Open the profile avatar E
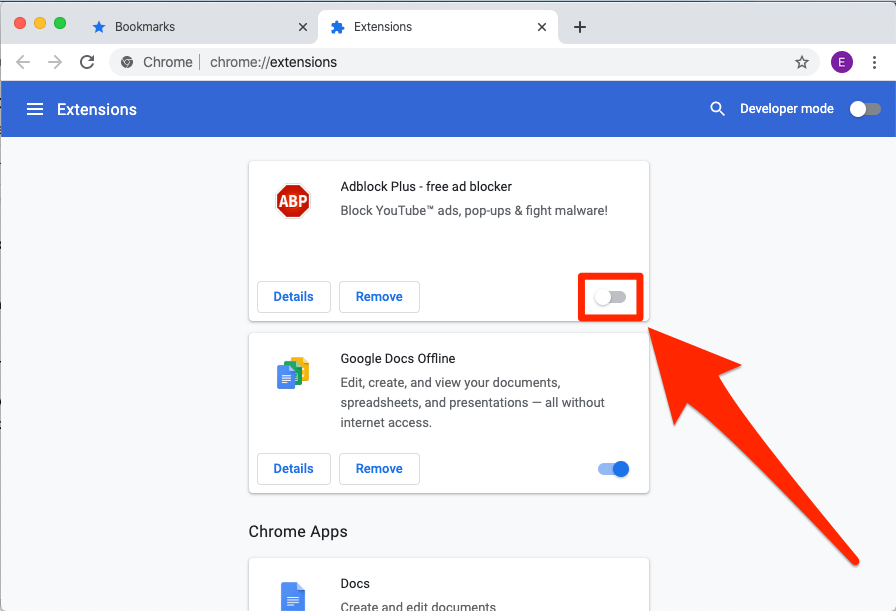896x611 pixels. (x=842, y=62)
